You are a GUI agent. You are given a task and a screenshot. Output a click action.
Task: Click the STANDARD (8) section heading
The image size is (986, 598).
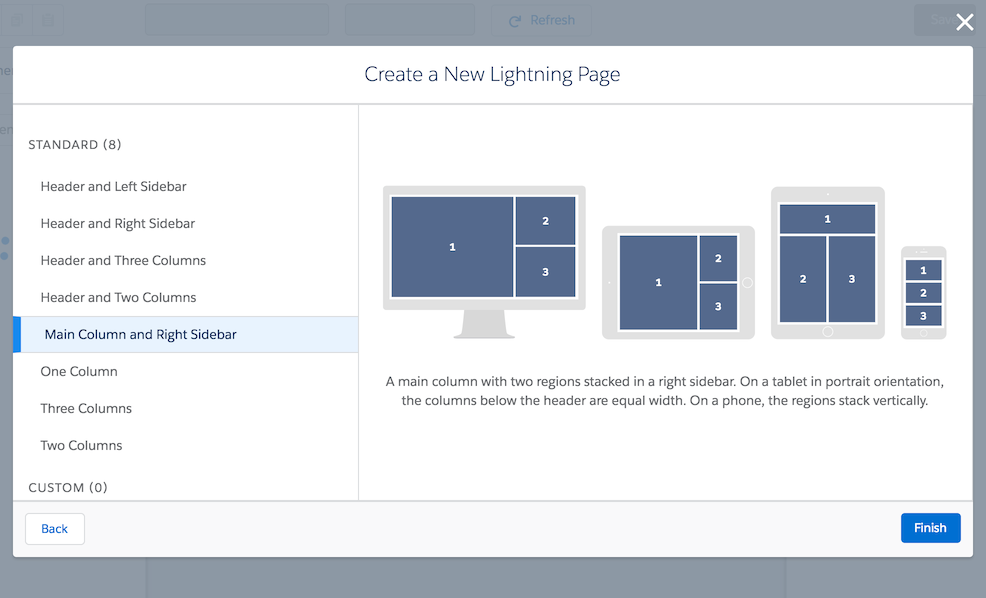[75, 145]
